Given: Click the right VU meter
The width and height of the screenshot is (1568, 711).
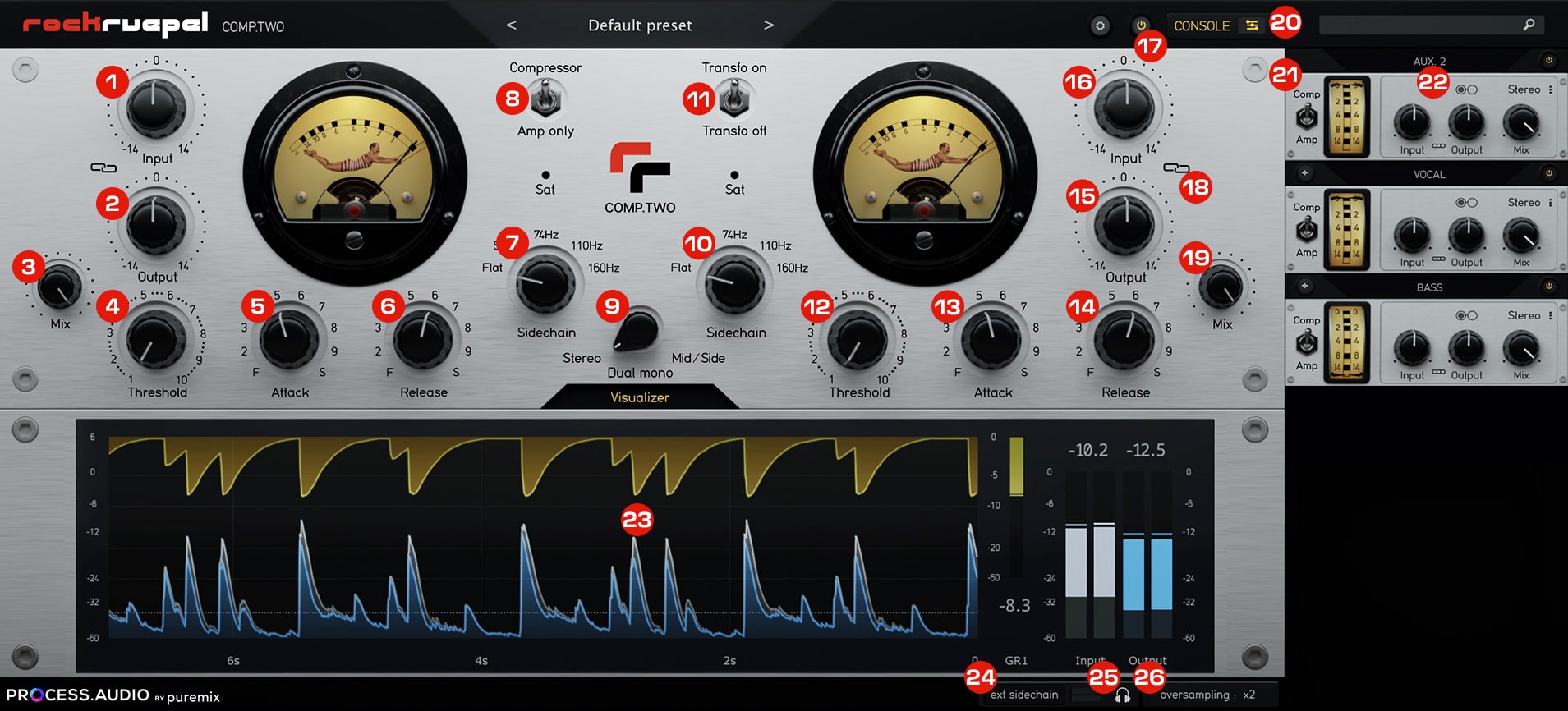Looking at the screenshot, I should tap(924, 174).
